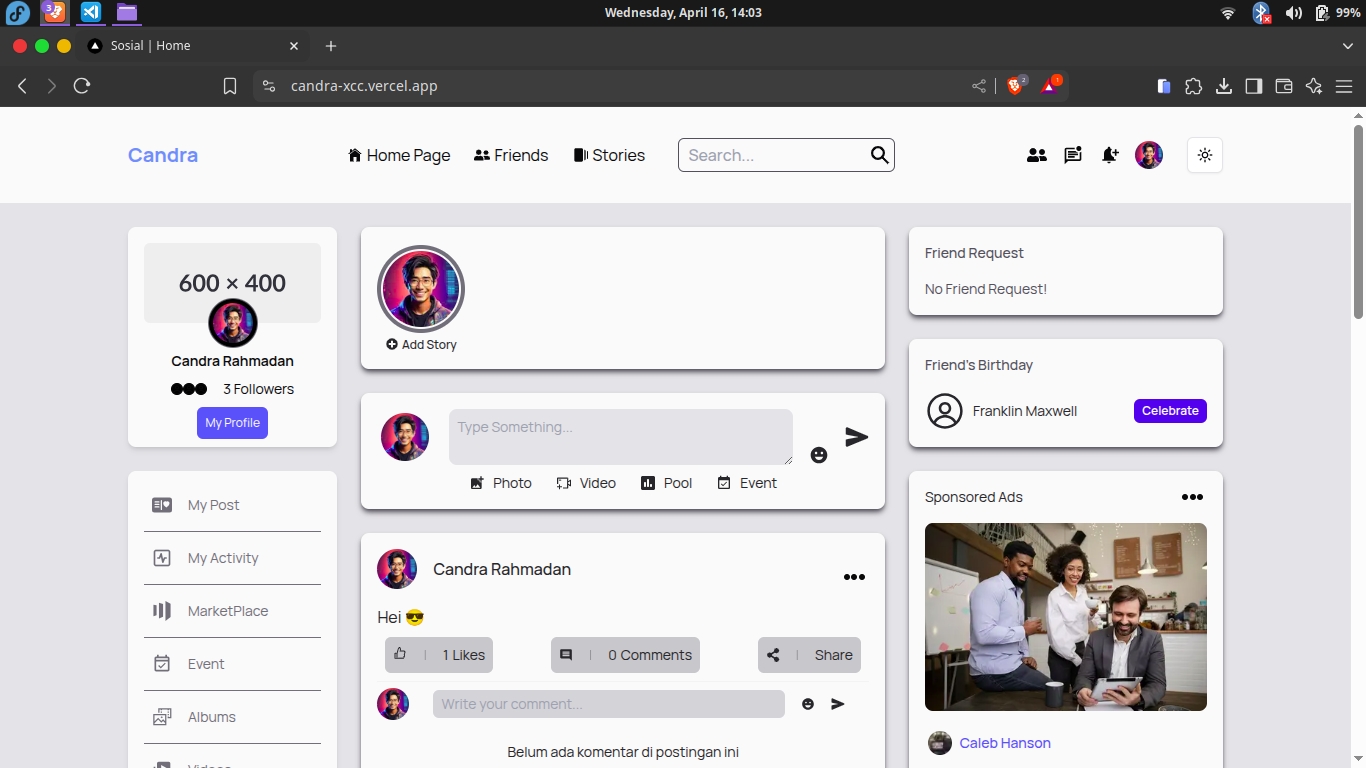
Task: Click the search magnifier icon
Action: click(879, 155)
